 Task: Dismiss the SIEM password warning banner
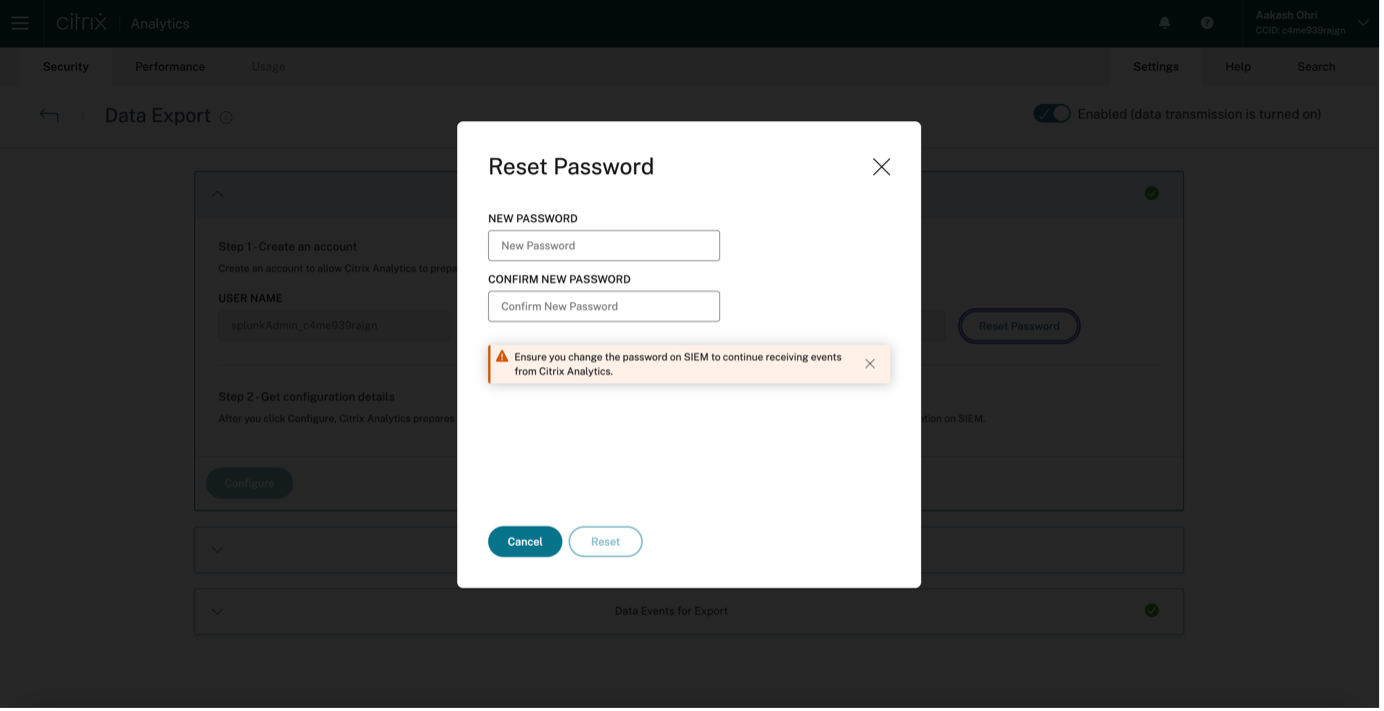coord(870,364)
